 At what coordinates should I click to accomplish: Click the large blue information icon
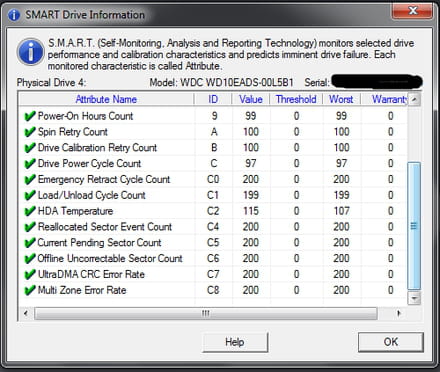click(30, 52)
